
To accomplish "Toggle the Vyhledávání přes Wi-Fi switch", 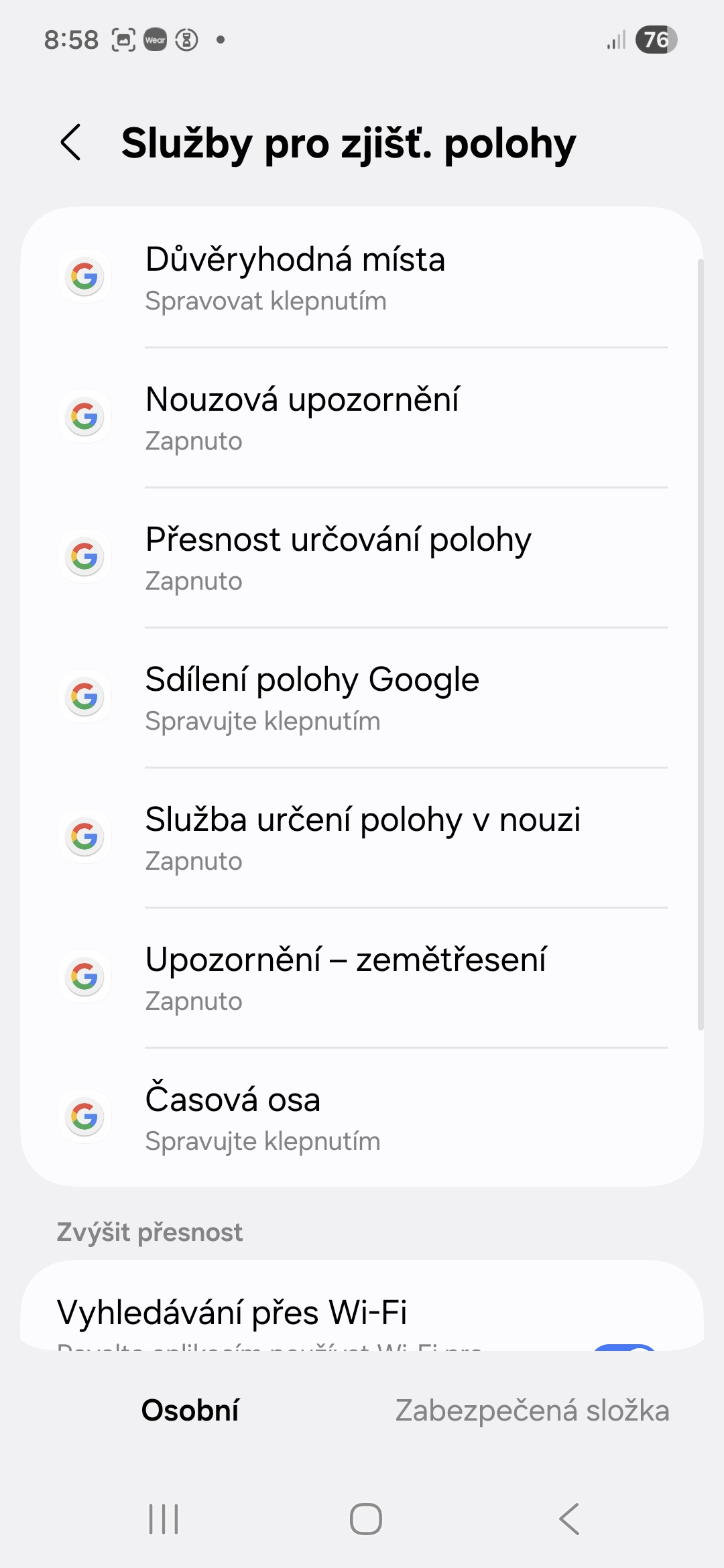I will [x=625, y=1346].
